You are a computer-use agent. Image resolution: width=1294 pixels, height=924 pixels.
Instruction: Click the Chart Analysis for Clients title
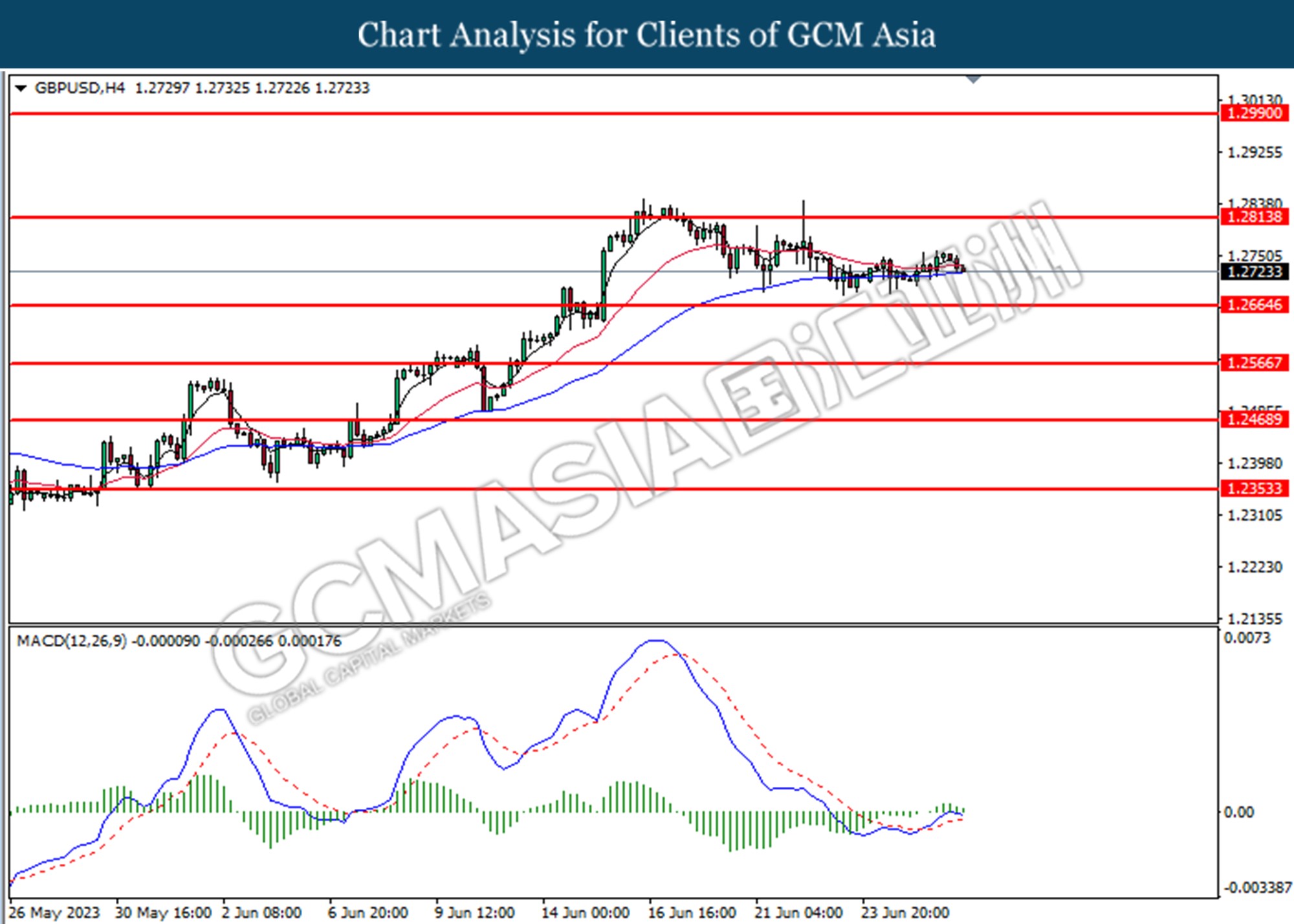point(646,34)
